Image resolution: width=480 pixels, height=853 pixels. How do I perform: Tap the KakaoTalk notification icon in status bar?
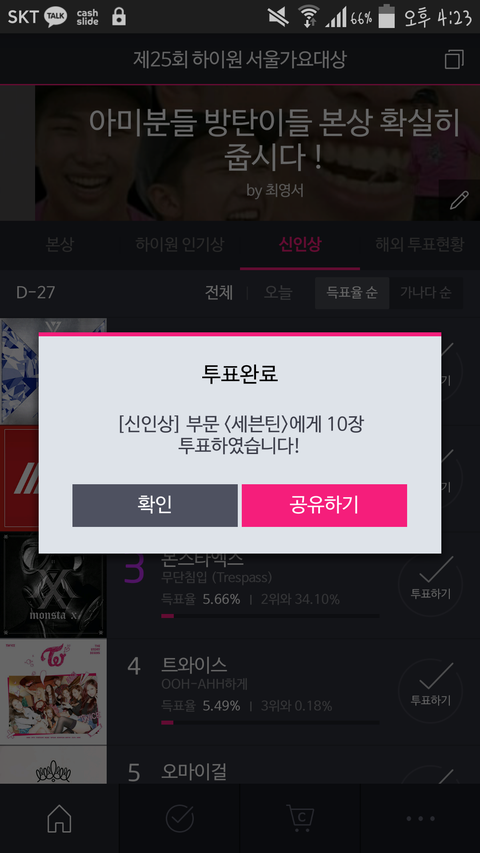56,17
